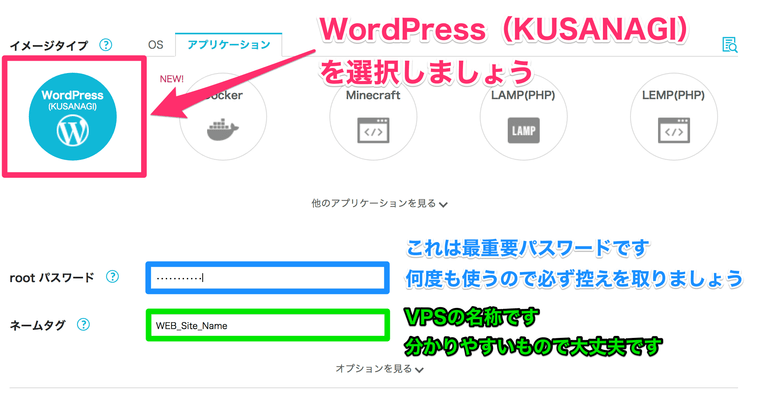Image resolution: width=770 pixels, height=409 pixels.
Task: Select the LEMP(PHP) application image
Action: tap(674, 117)
